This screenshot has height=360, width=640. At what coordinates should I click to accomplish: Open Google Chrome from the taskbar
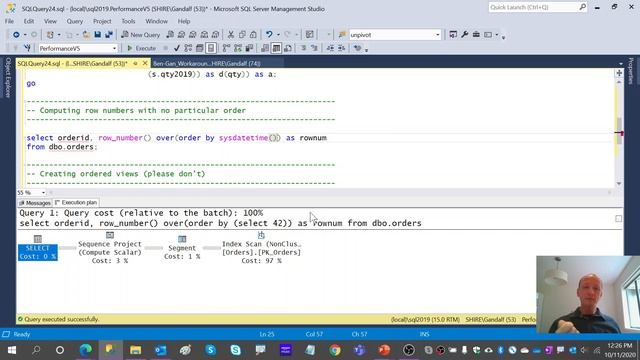pos(335,350)
